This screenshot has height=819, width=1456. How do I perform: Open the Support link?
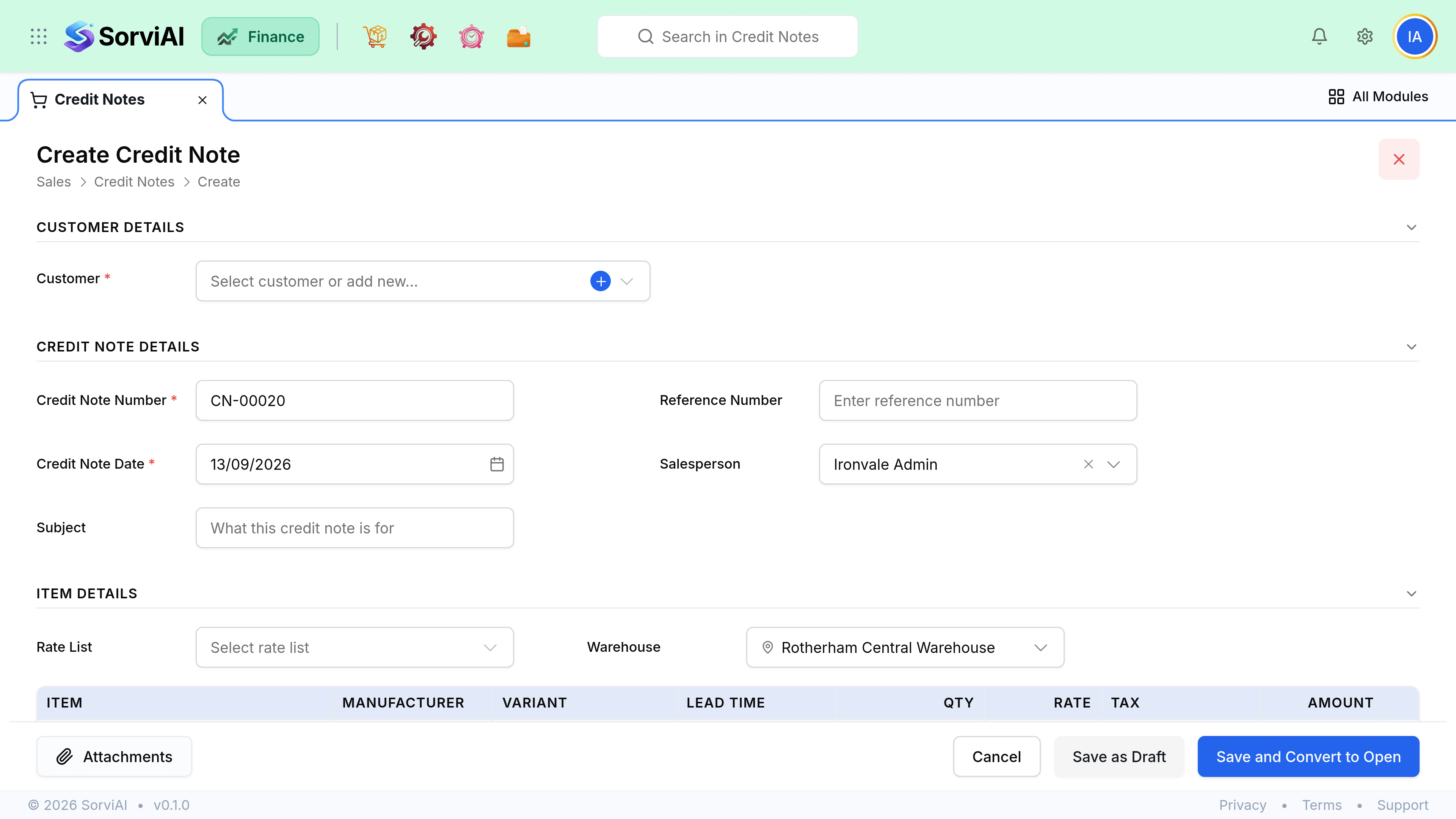(1402, 805)
